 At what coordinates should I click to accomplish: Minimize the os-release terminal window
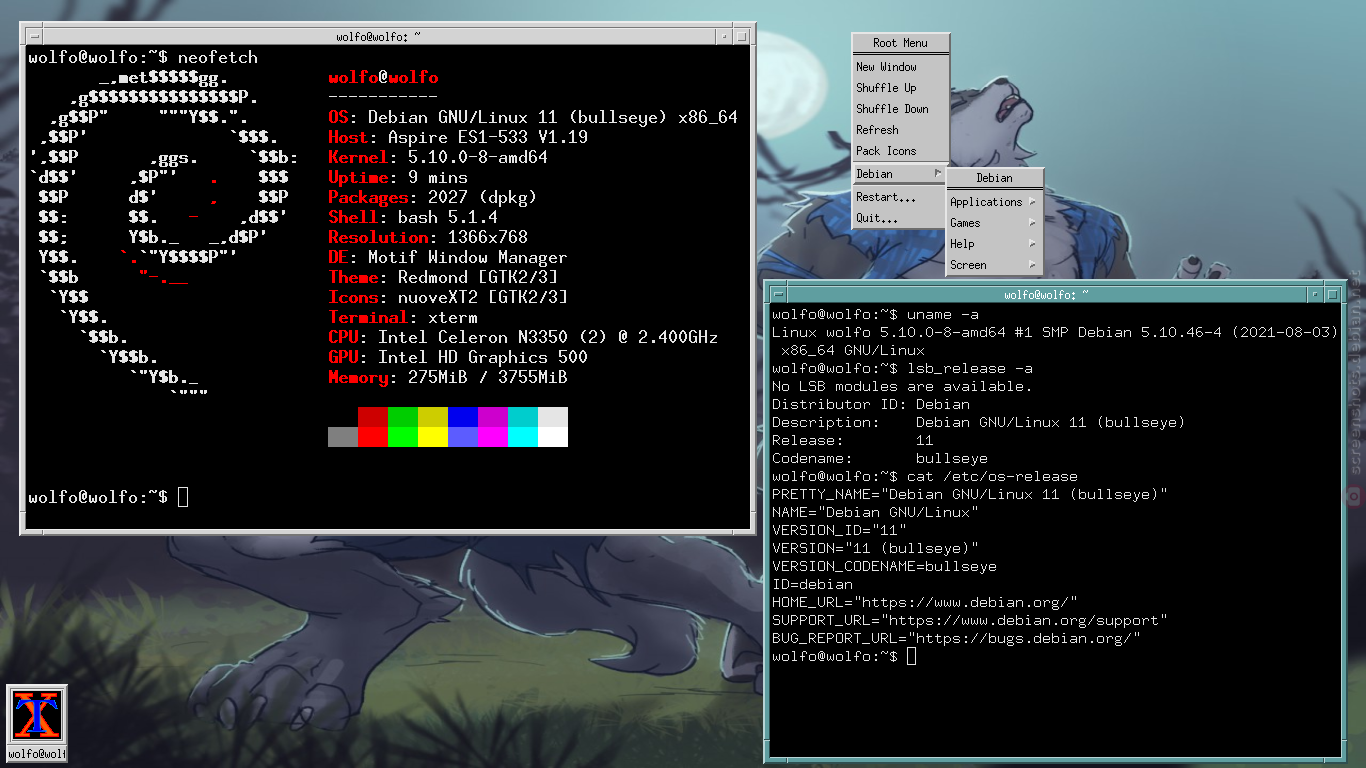[x=1315, y=294]
